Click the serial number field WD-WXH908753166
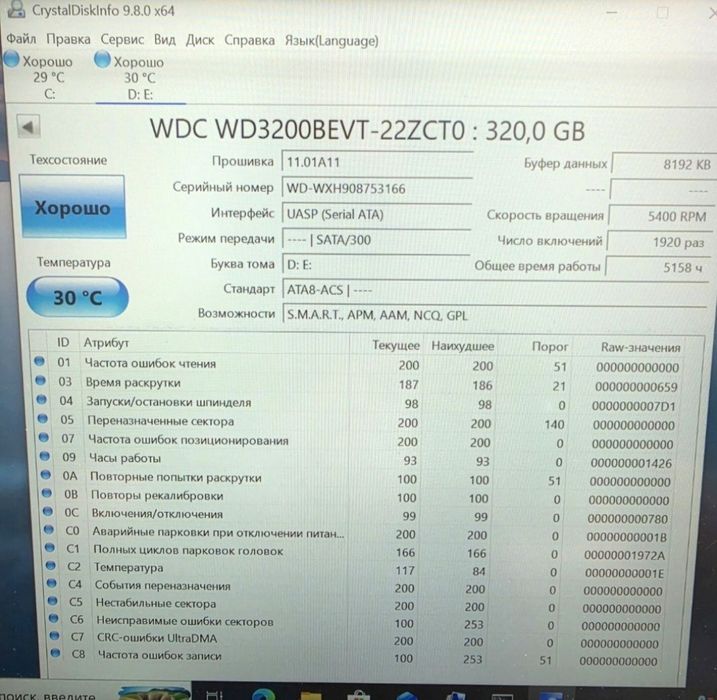This screenshot has width=717, height=700. (377, 188)
